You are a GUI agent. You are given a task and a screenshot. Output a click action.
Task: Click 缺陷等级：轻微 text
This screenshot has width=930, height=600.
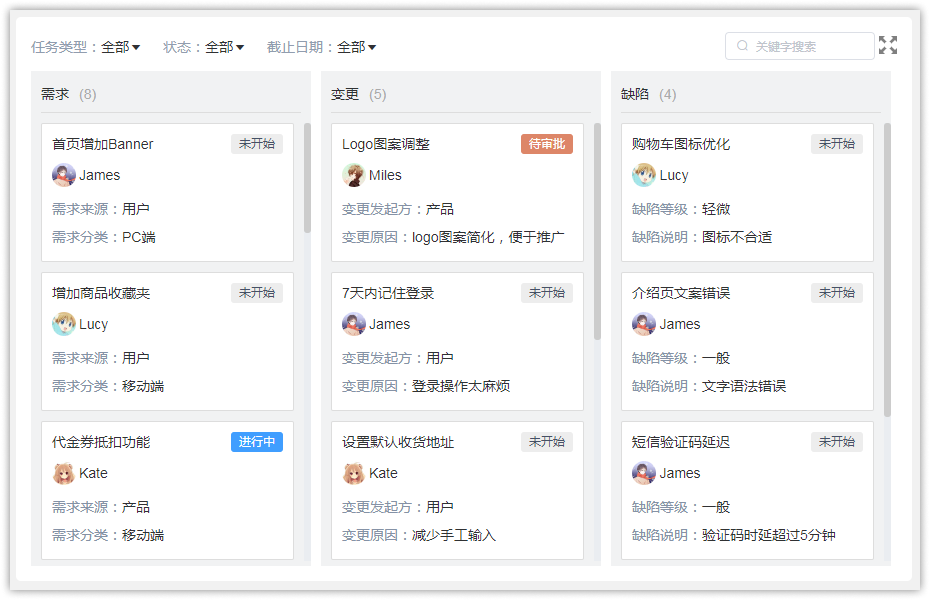pyautogui.click(x=681, y=209)
